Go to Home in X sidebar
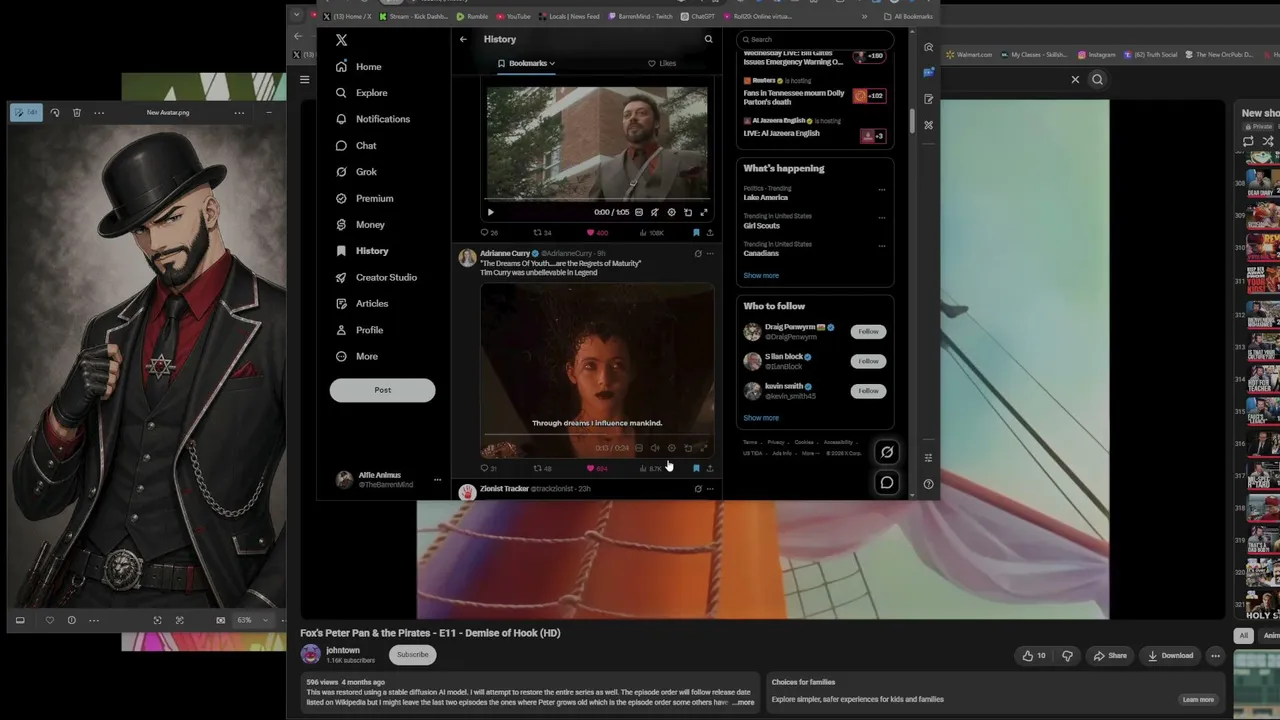The image size is (1280, 720). coord(359,67)
